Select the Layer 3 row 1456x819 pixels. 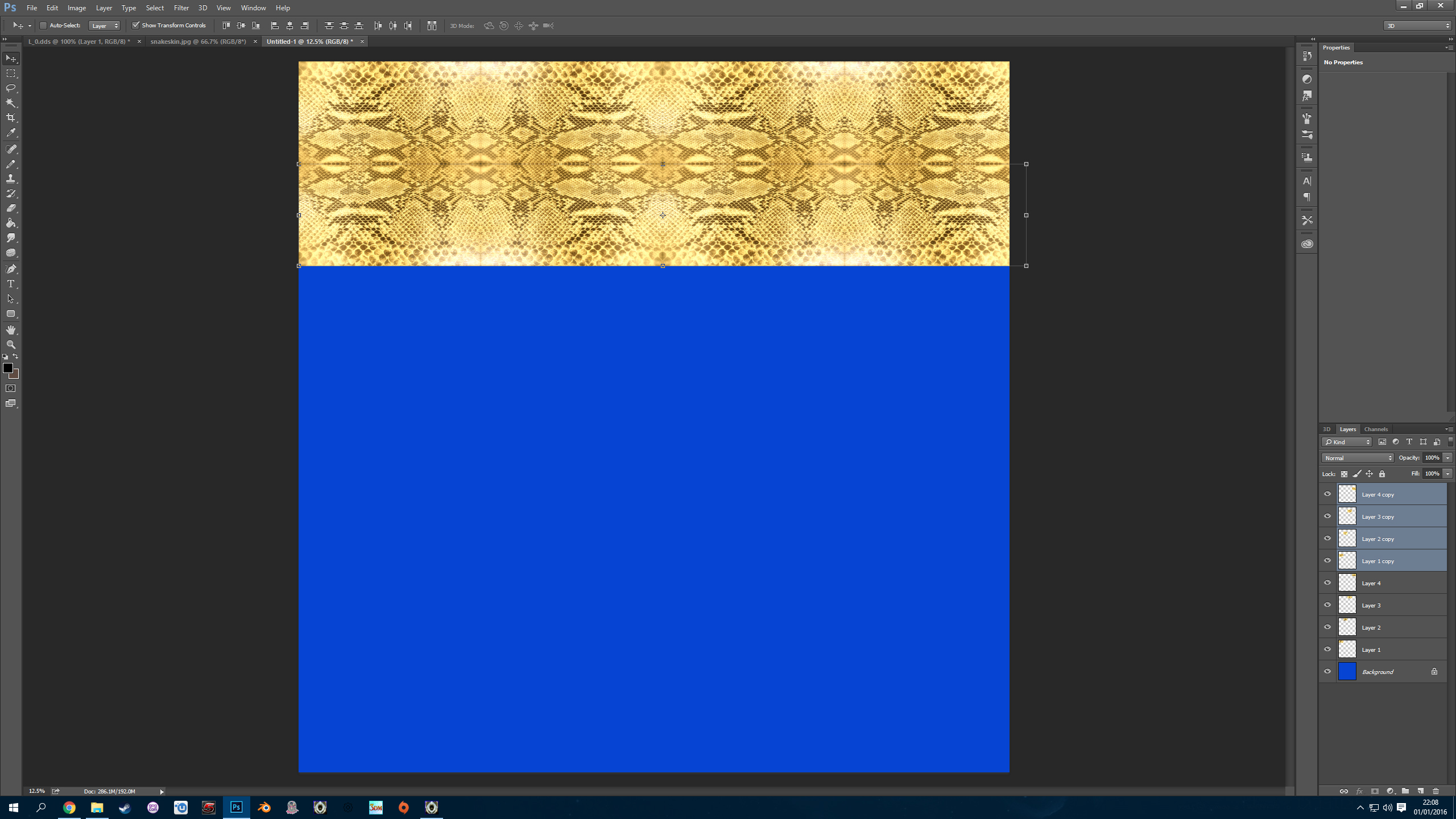click(1388, 605)
